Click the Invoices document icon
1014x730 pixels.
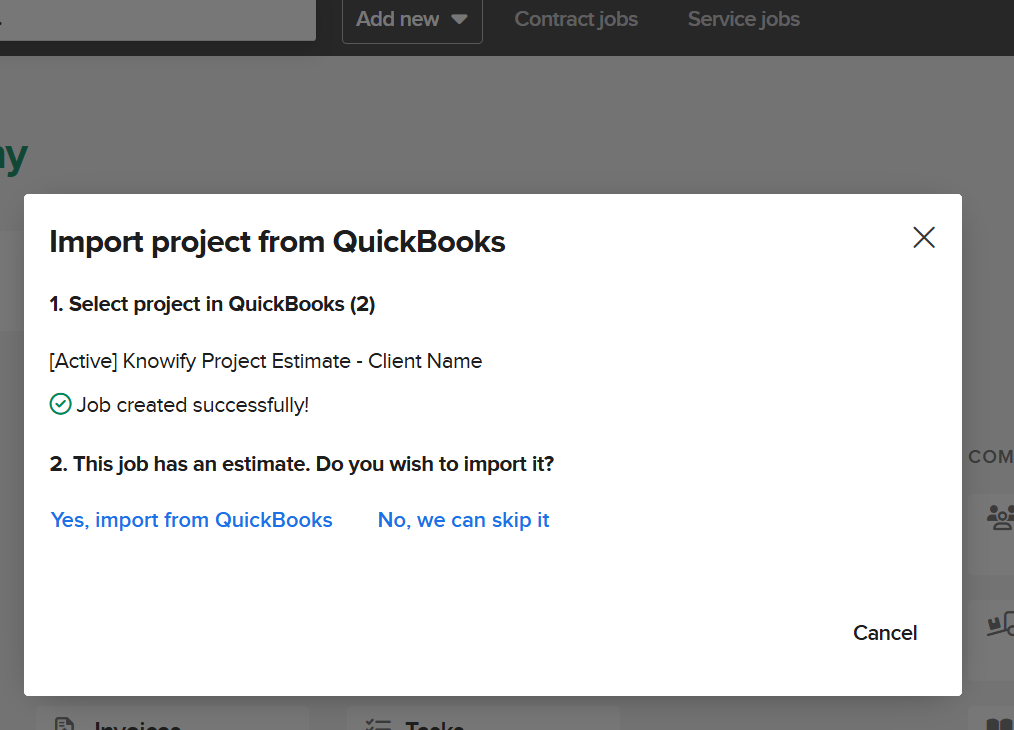pos(66,724)
